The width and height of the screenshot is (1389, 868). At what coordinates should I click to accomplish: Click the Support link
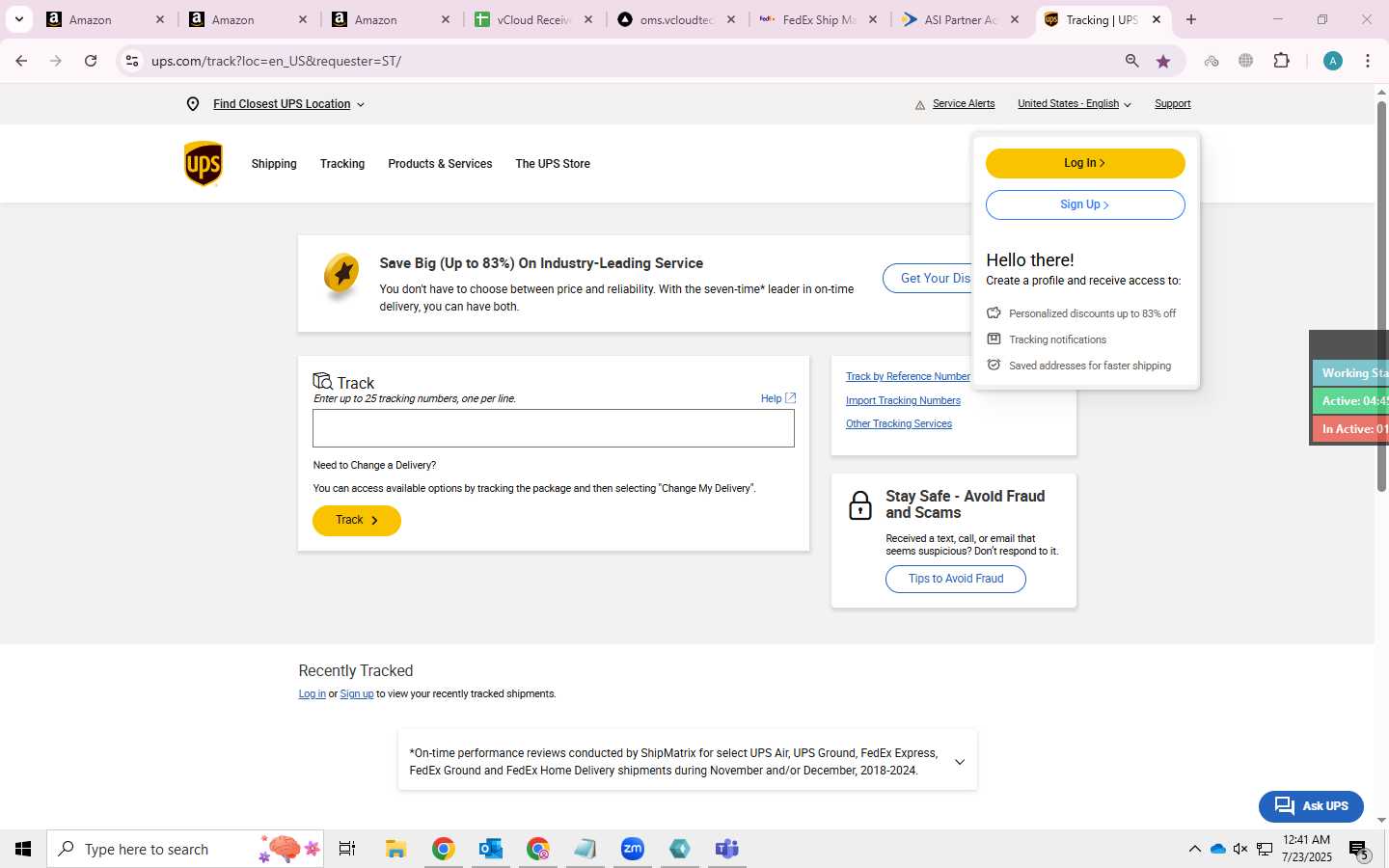click(x=1173, y=104)
